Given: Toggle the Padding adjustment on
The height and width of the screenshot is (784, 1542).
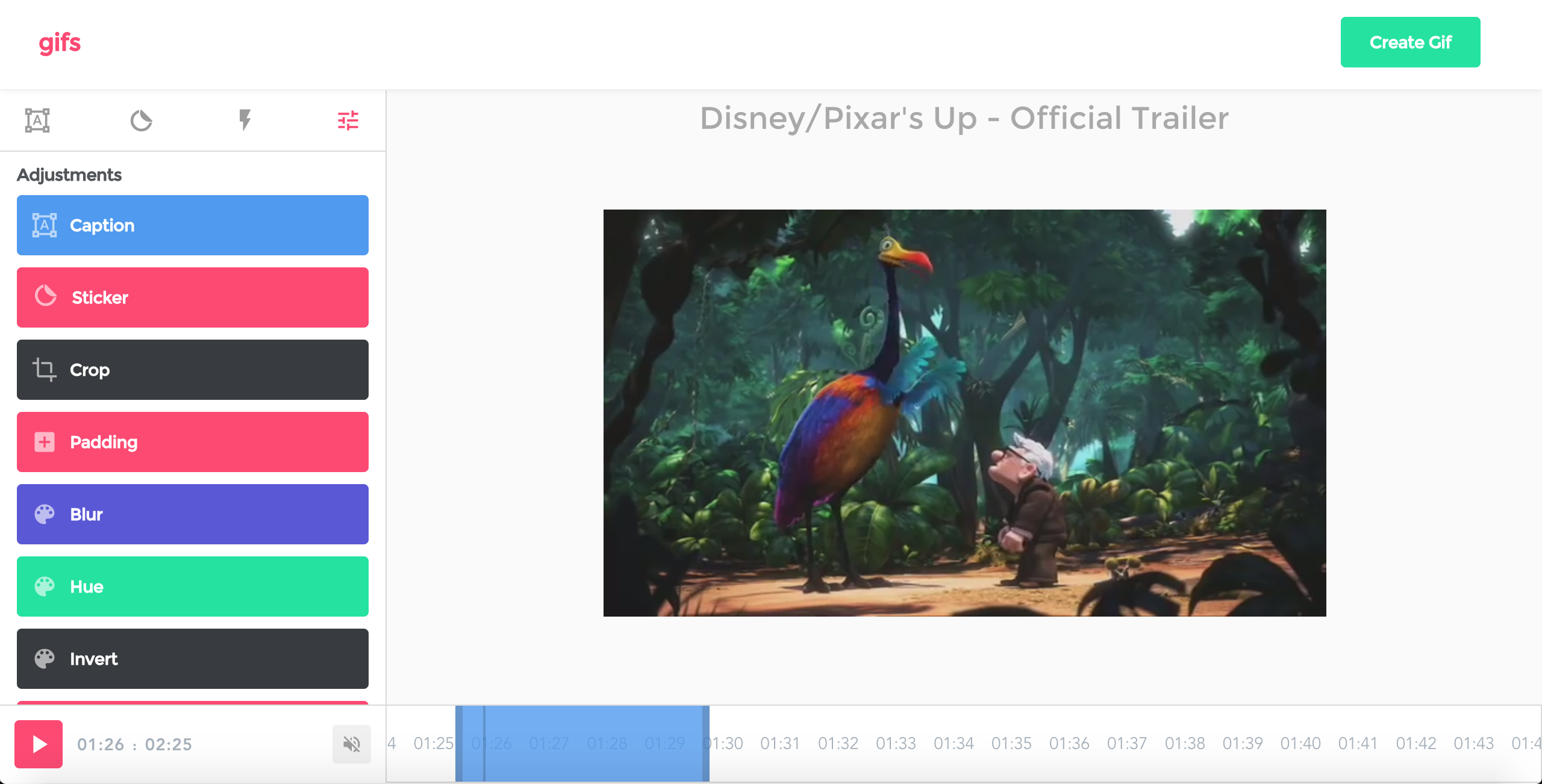Looking at the screenshot, I should [x=192, y=442].
